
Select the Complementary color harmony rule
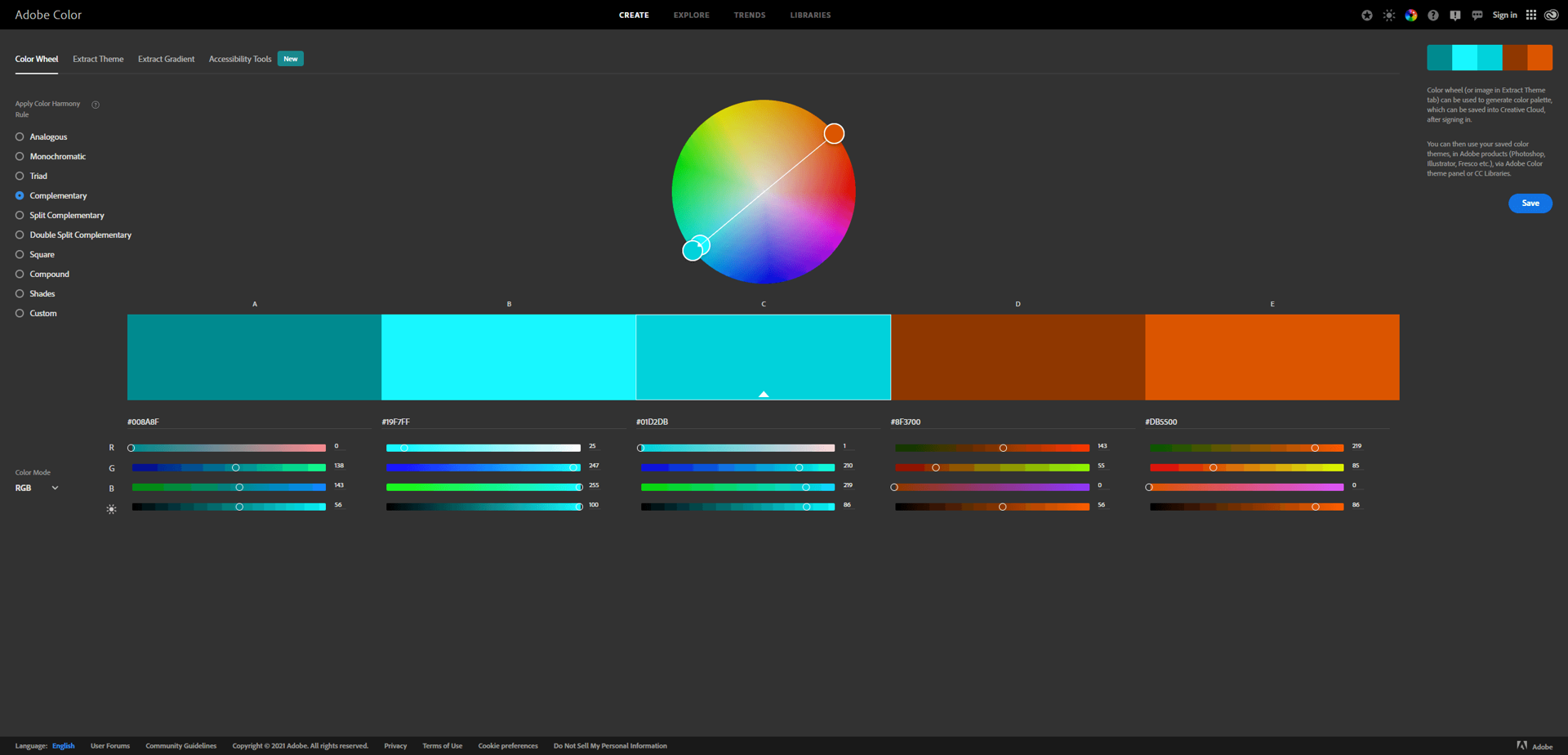[19, 195]
